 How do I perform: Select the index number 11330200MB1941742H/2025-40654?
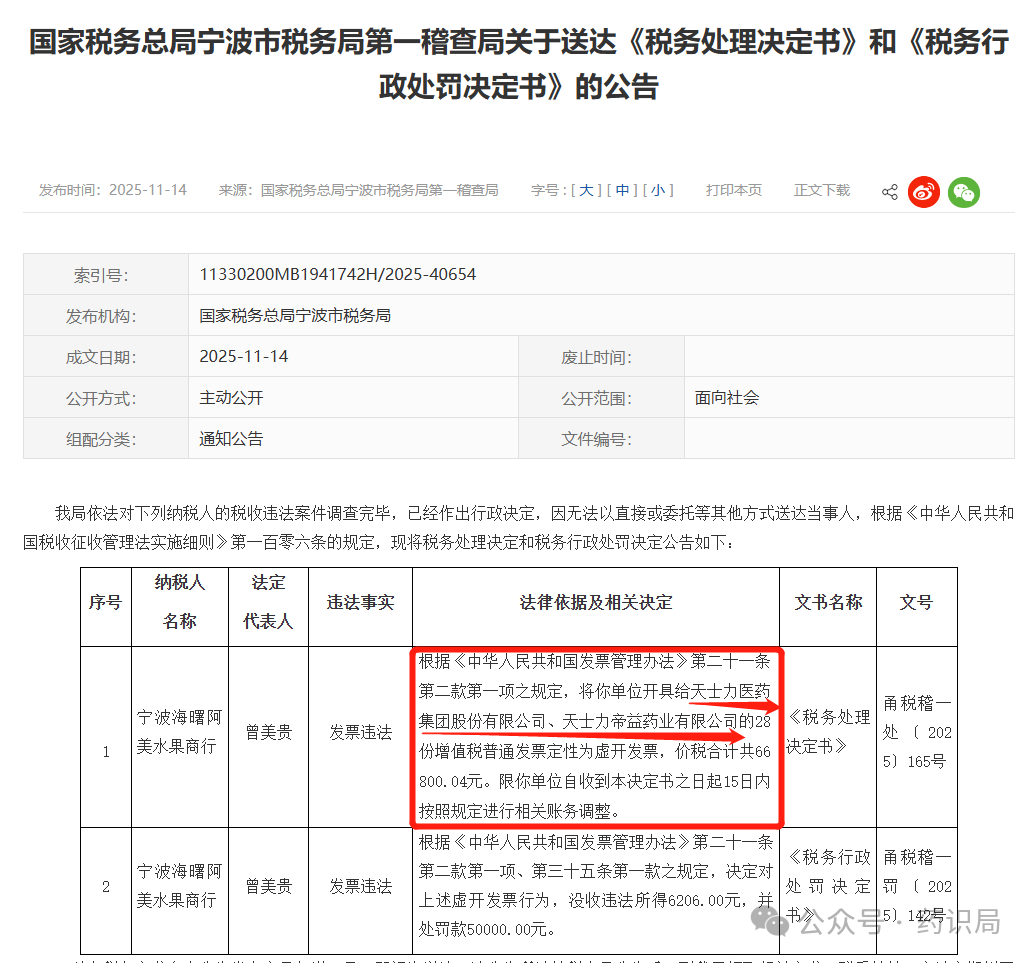(338, 274)
